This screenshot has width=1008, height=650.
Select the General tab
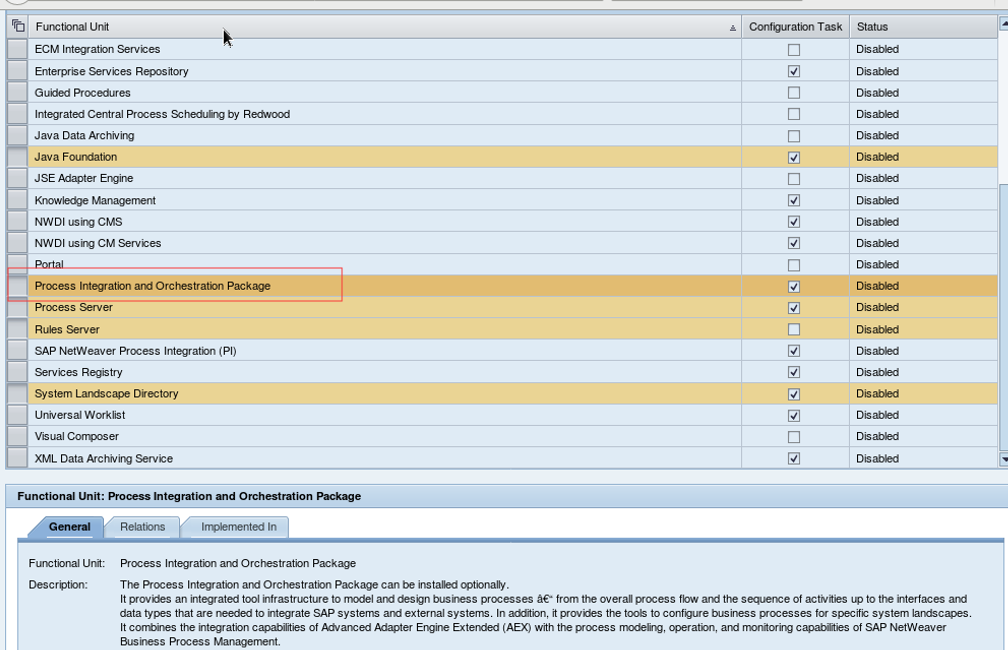pos(72,527)
